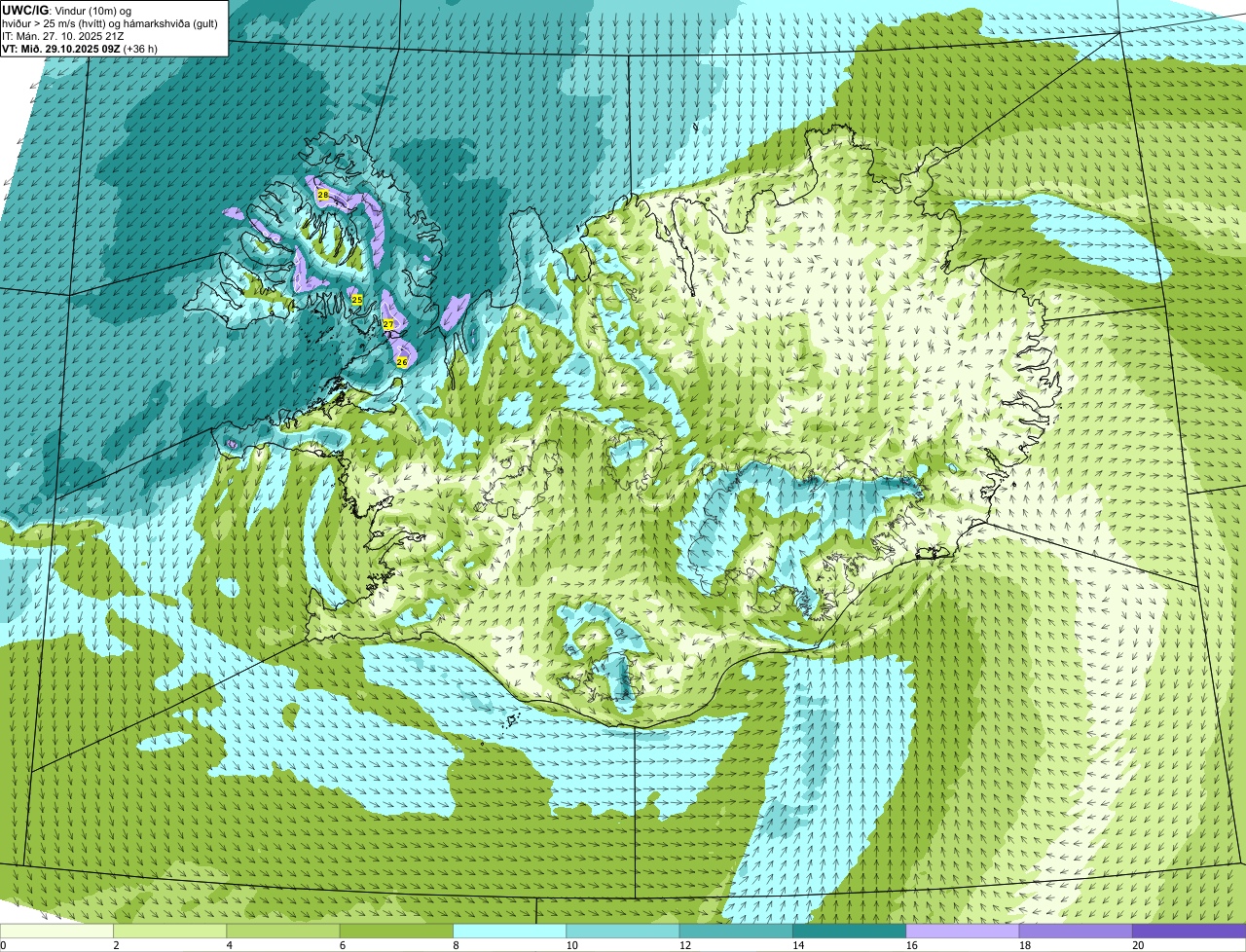The image size is (1246, 952).
Task: Click the legend scale value 18
Action: pyautogui.click(x=1025, y=945)
